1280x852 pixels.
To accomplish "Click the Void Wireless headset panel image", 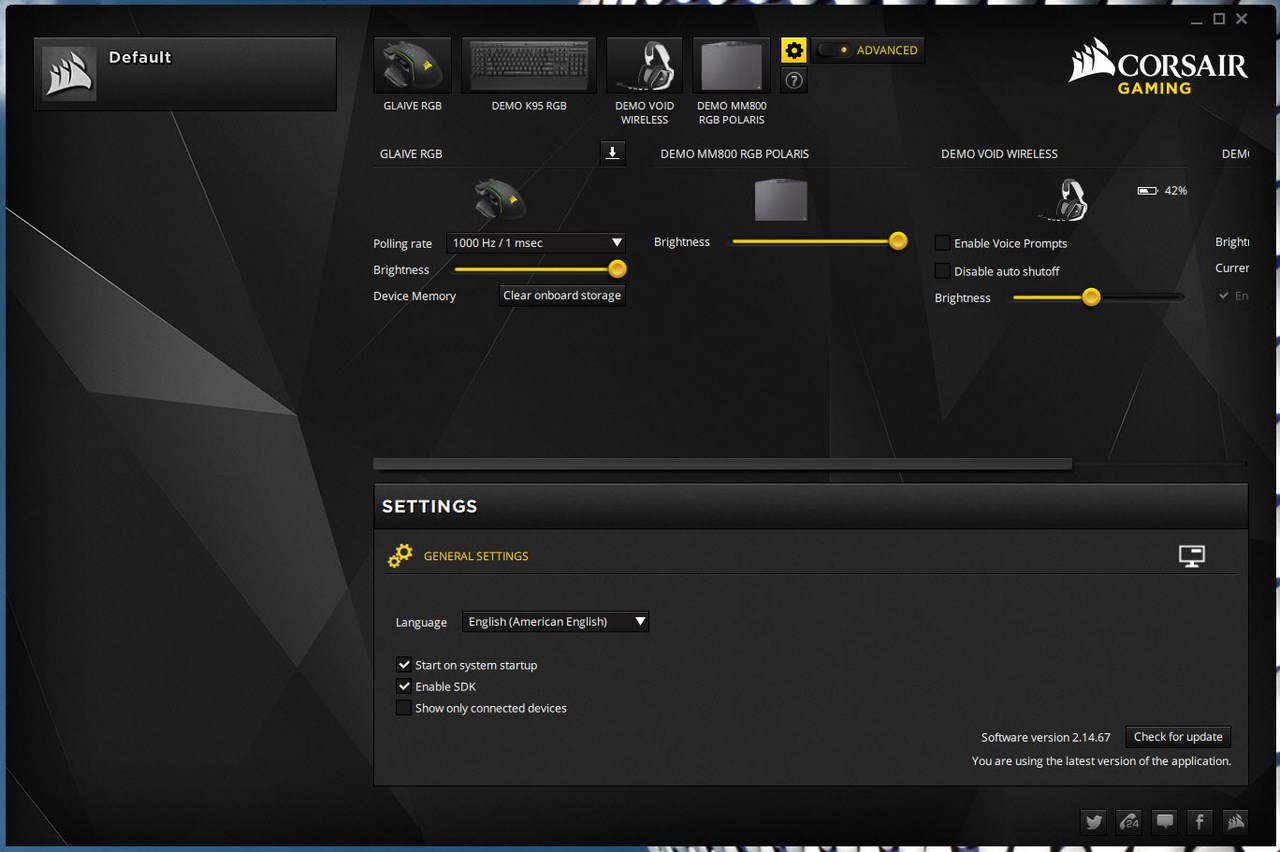I will tap(1062, 200).
